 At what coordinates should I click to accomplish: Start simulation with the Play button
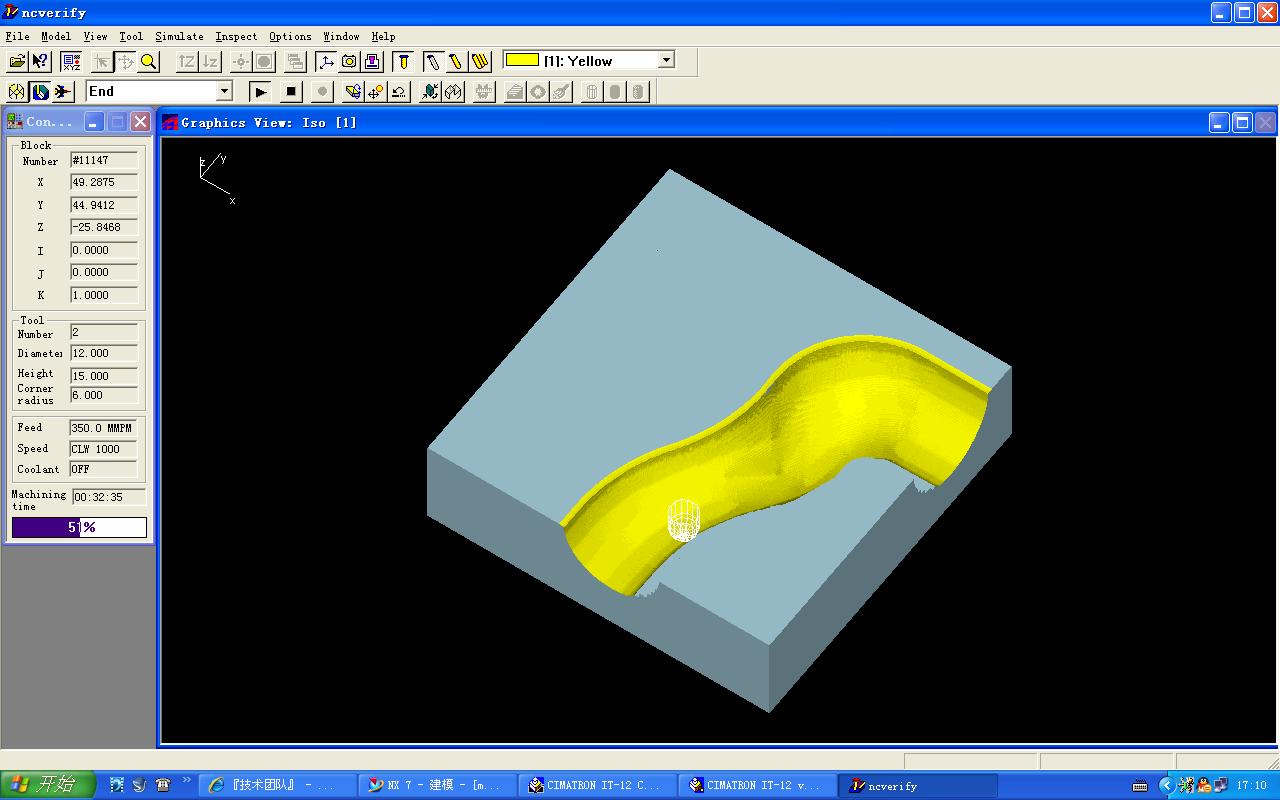tap(260, 91)
